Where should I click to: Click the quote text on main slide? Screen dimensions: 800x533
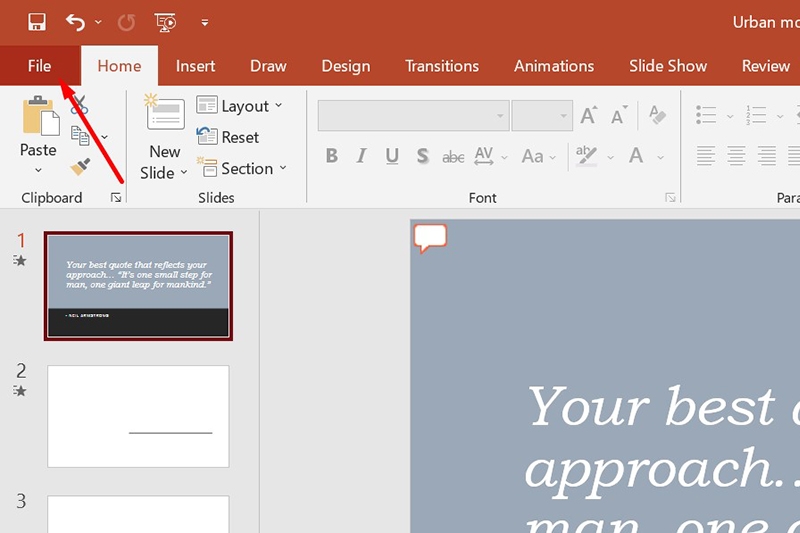(662, 459)
